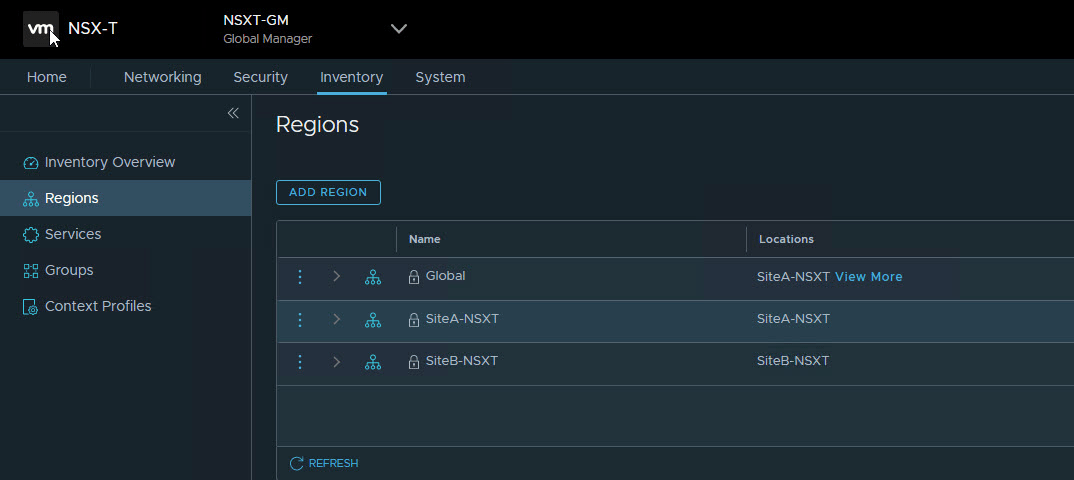Click the REFRESH button label

pyautogui.click(x=334, y=464)
